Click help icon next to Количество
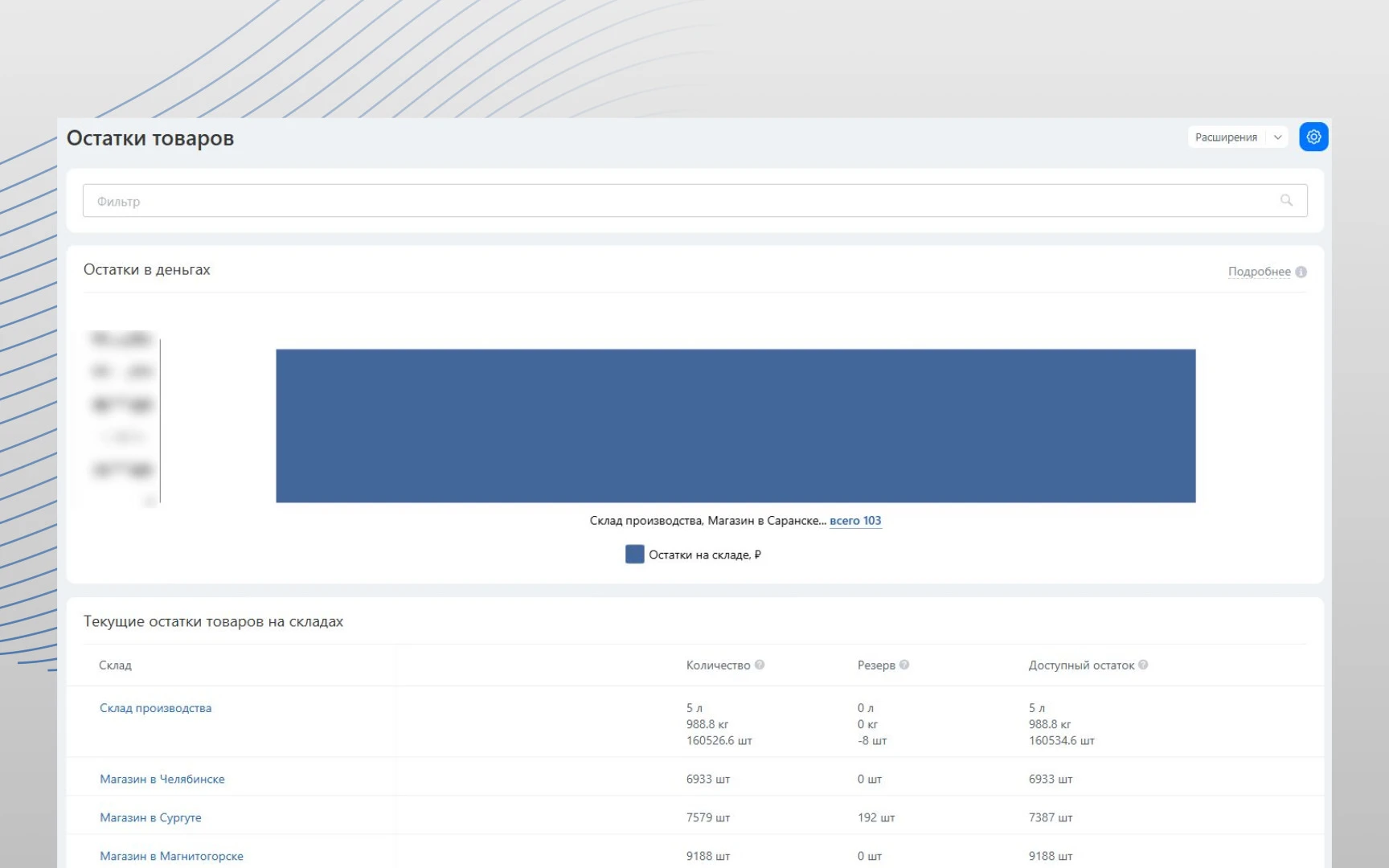This screenshot has height=868, width=1389. tap(760, 665)
